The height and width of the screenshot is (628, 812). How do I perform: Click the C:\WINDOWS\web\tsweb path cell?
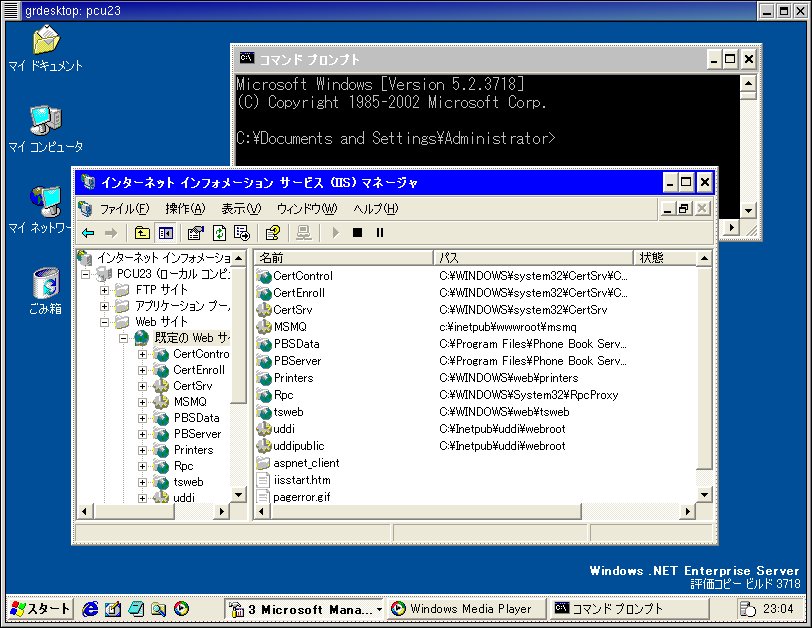tap(504, 412)
